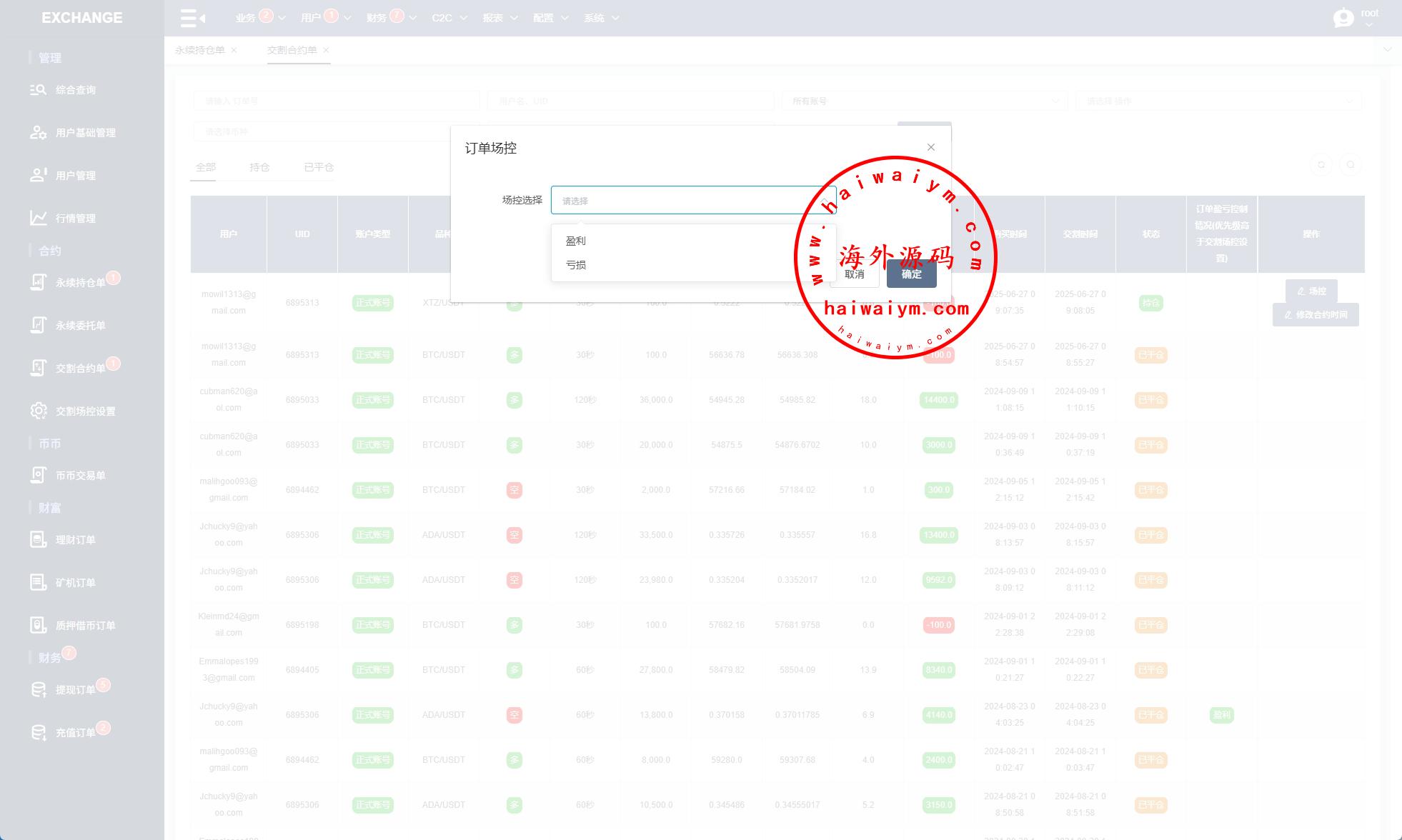Open 行情管理 chart icon item
The image size is (1402, 840).
38,219
